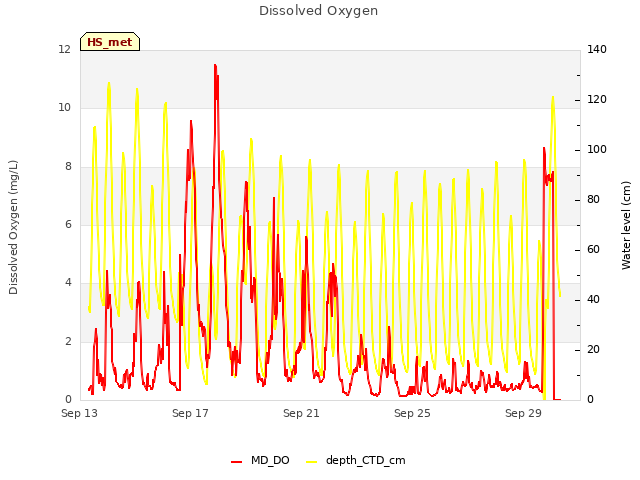This screenshot has width=640, height=480.
Task: Click the red MD_DO legend swatch
Action: tap(236, 462)
